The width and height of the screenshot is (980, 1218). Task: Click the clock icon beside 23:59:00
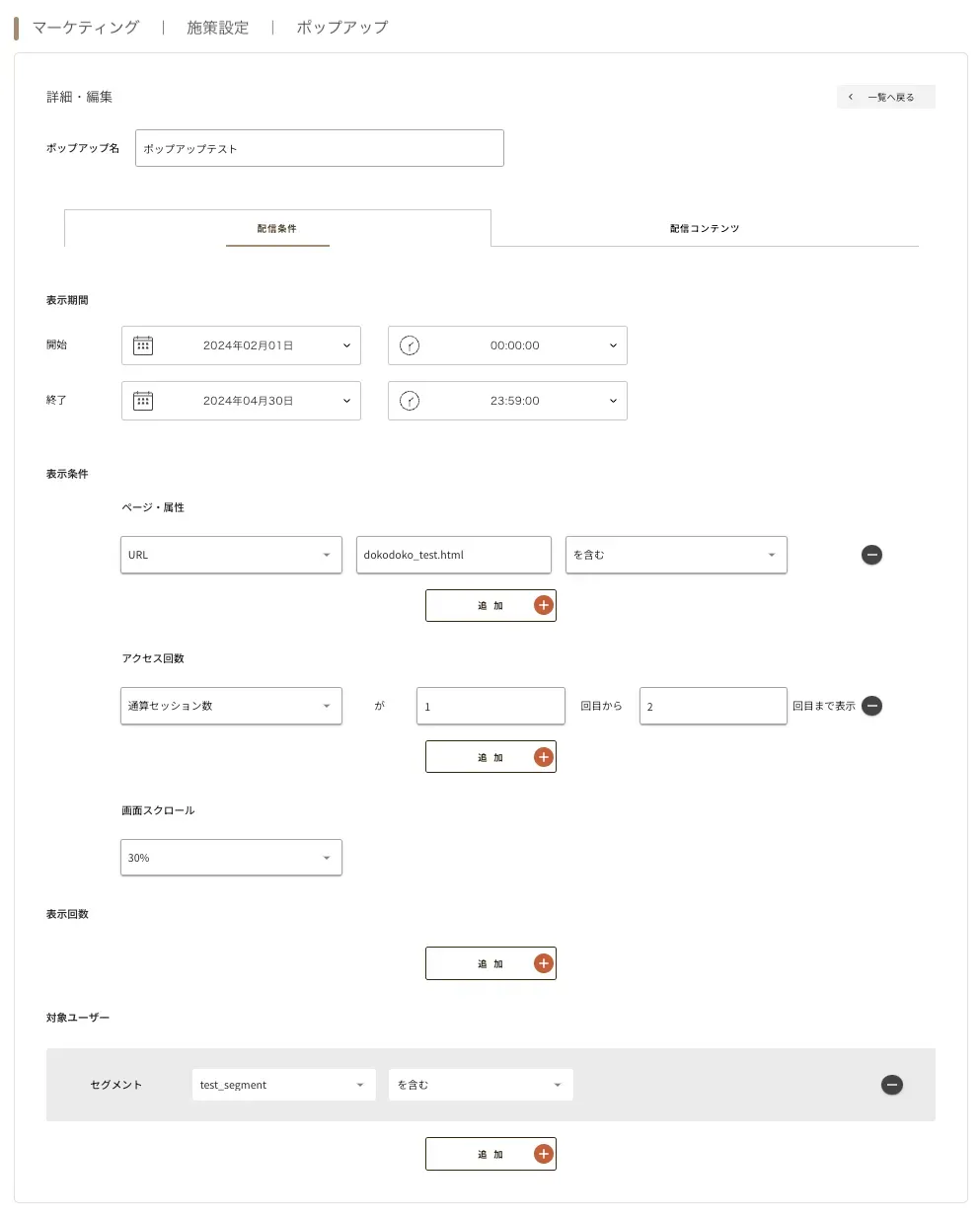point(410,401)
